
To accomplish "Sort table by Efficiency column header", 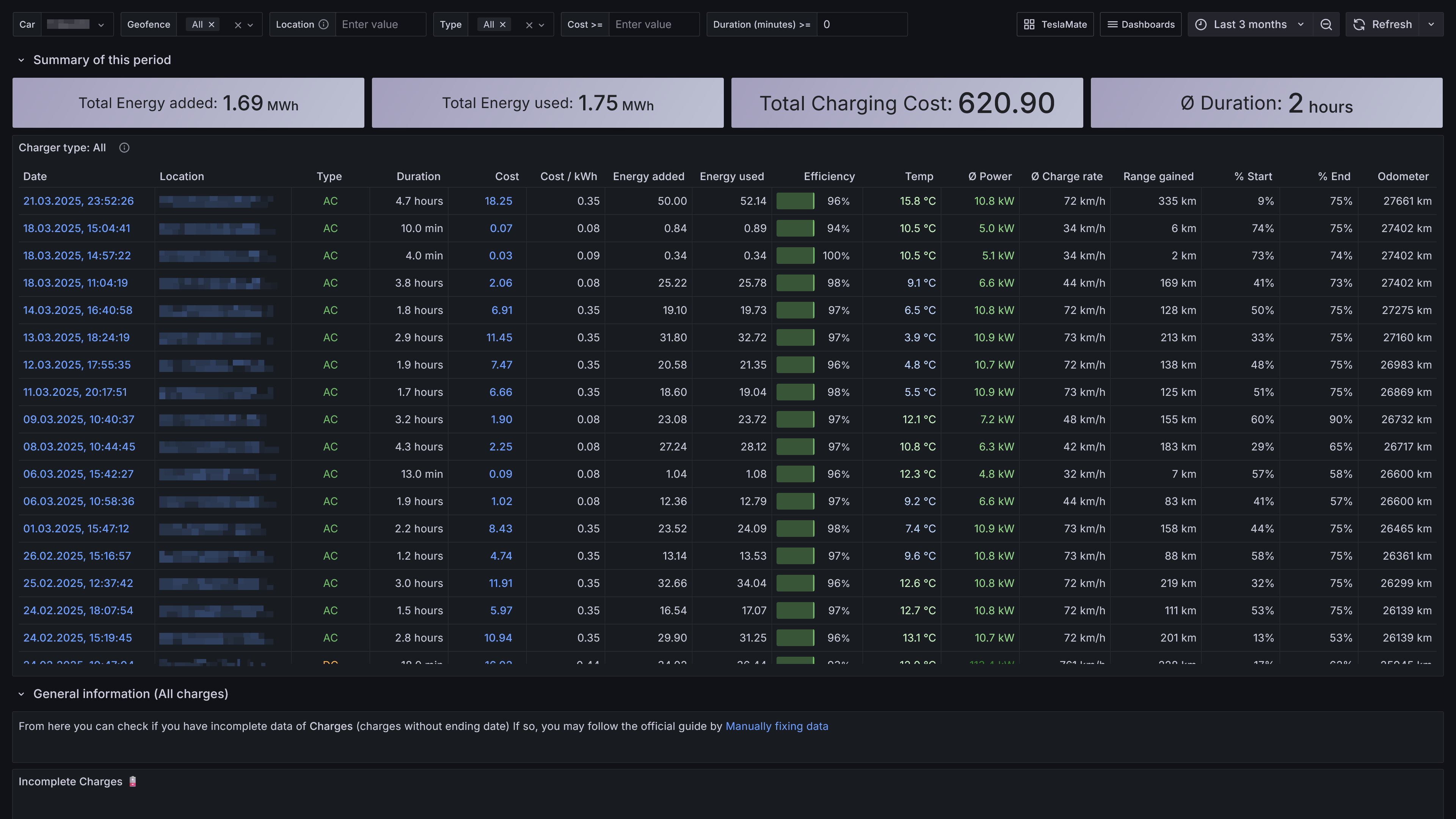I will 828,176.
